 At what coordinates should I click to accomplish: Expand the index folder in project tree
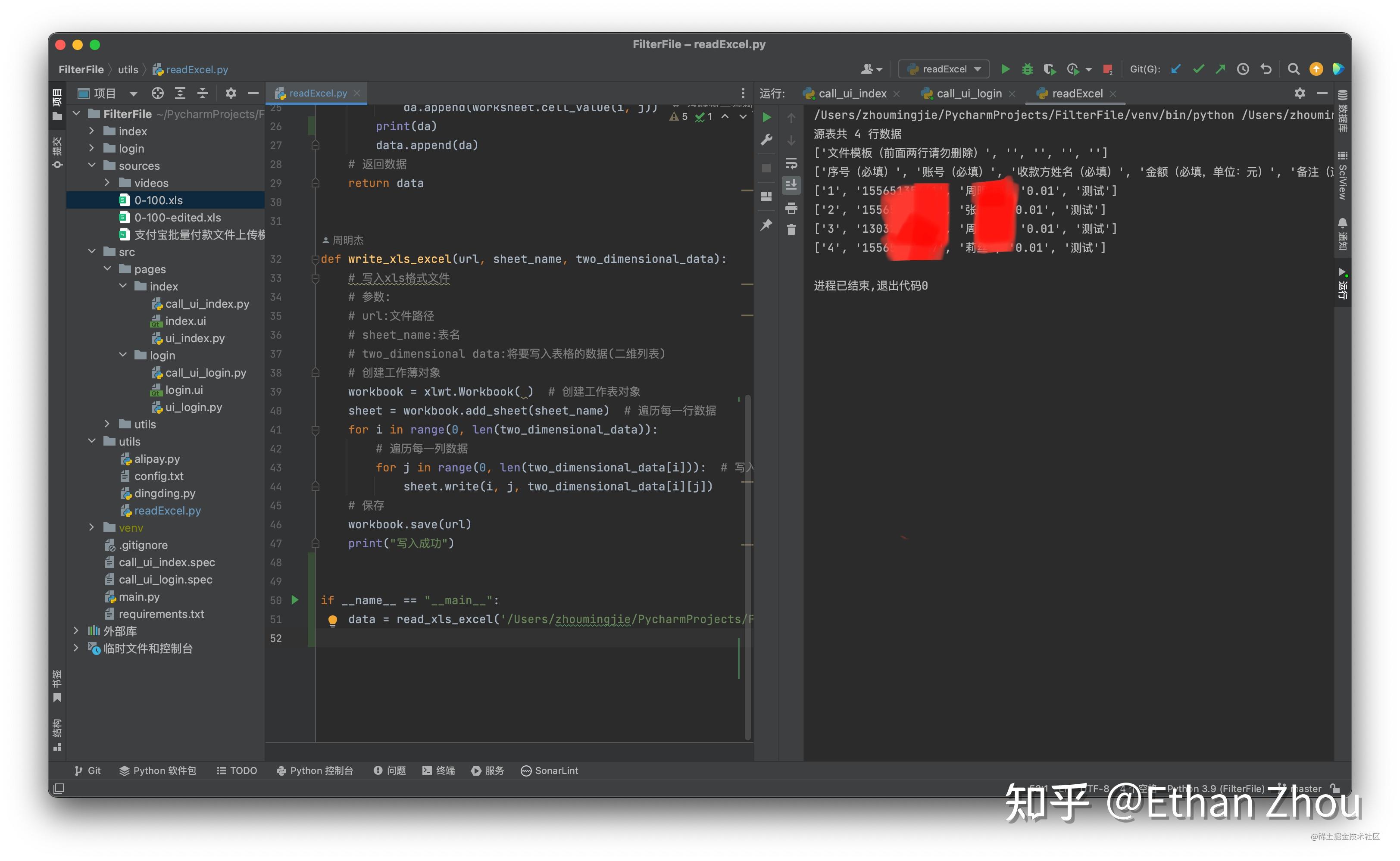click(92, 131)
